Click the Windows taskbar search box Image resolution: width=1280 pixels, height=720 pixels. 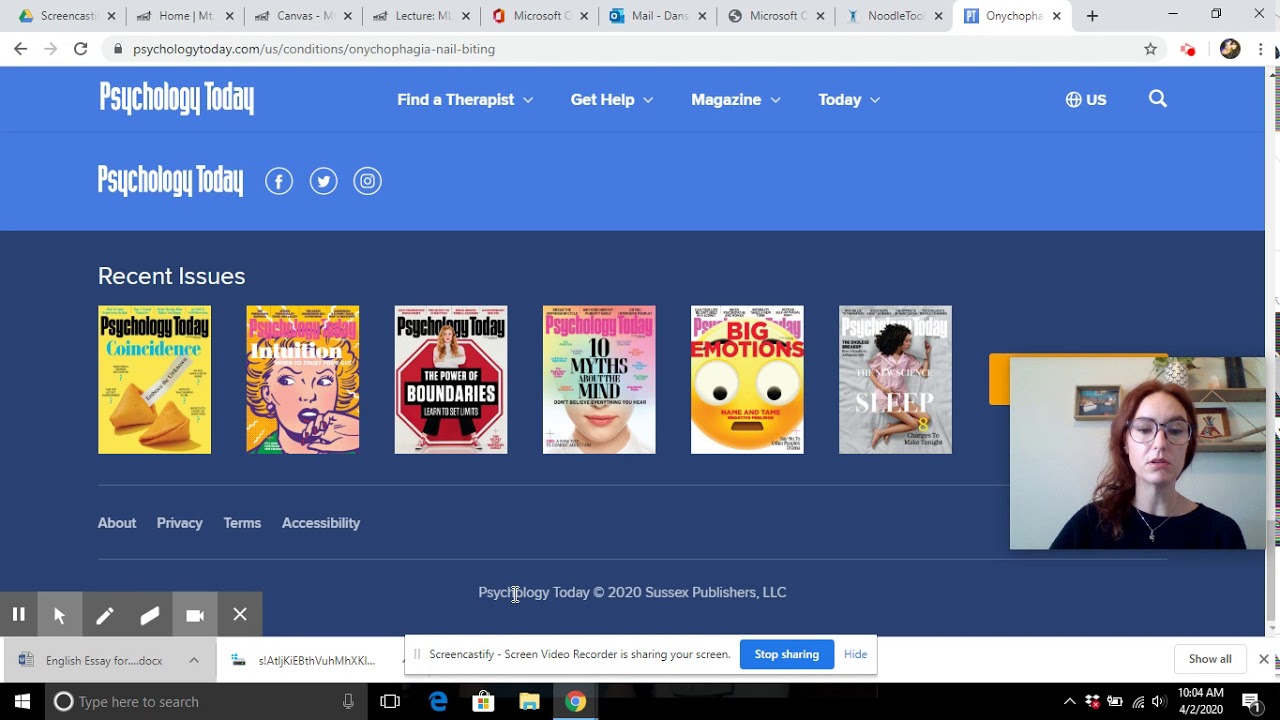(206, 702)
